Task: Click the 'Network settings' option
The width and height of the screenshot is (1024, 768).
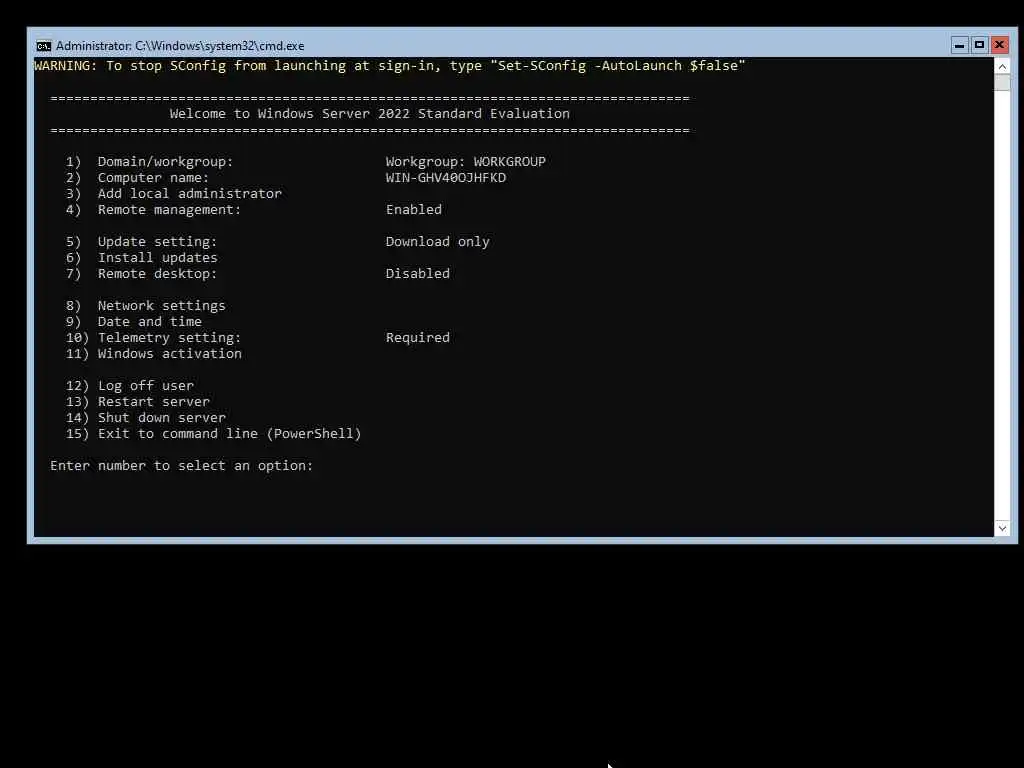Action: point(145,306)
